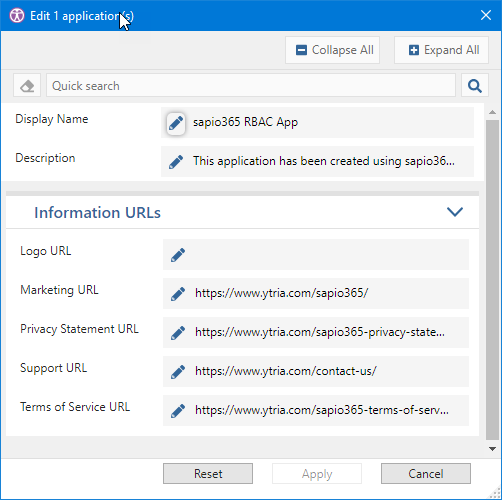Edit the Description using its pencil icon
The height and width of the screenshot is (500, 502).
176,162
